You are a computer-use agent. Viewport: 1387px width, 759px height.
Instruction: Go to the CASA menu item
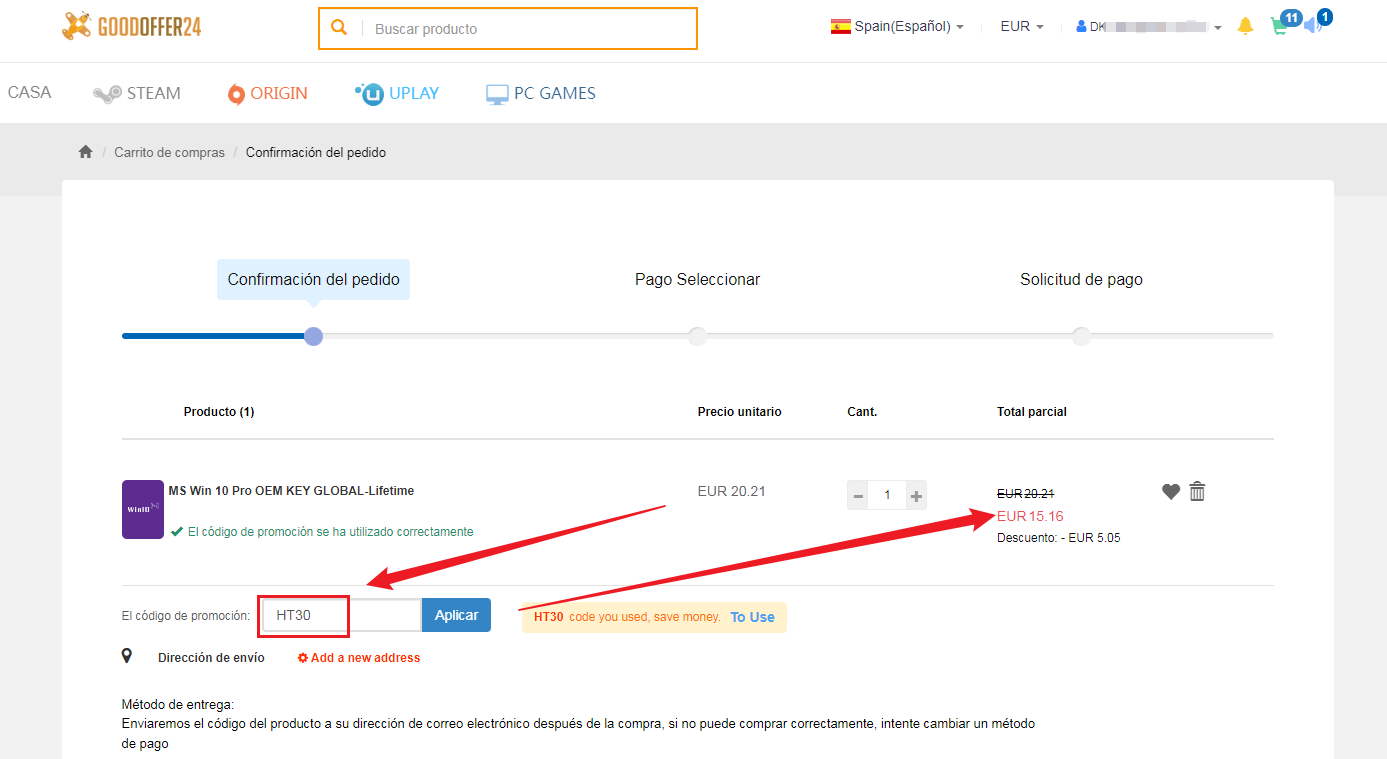point(29,93)
